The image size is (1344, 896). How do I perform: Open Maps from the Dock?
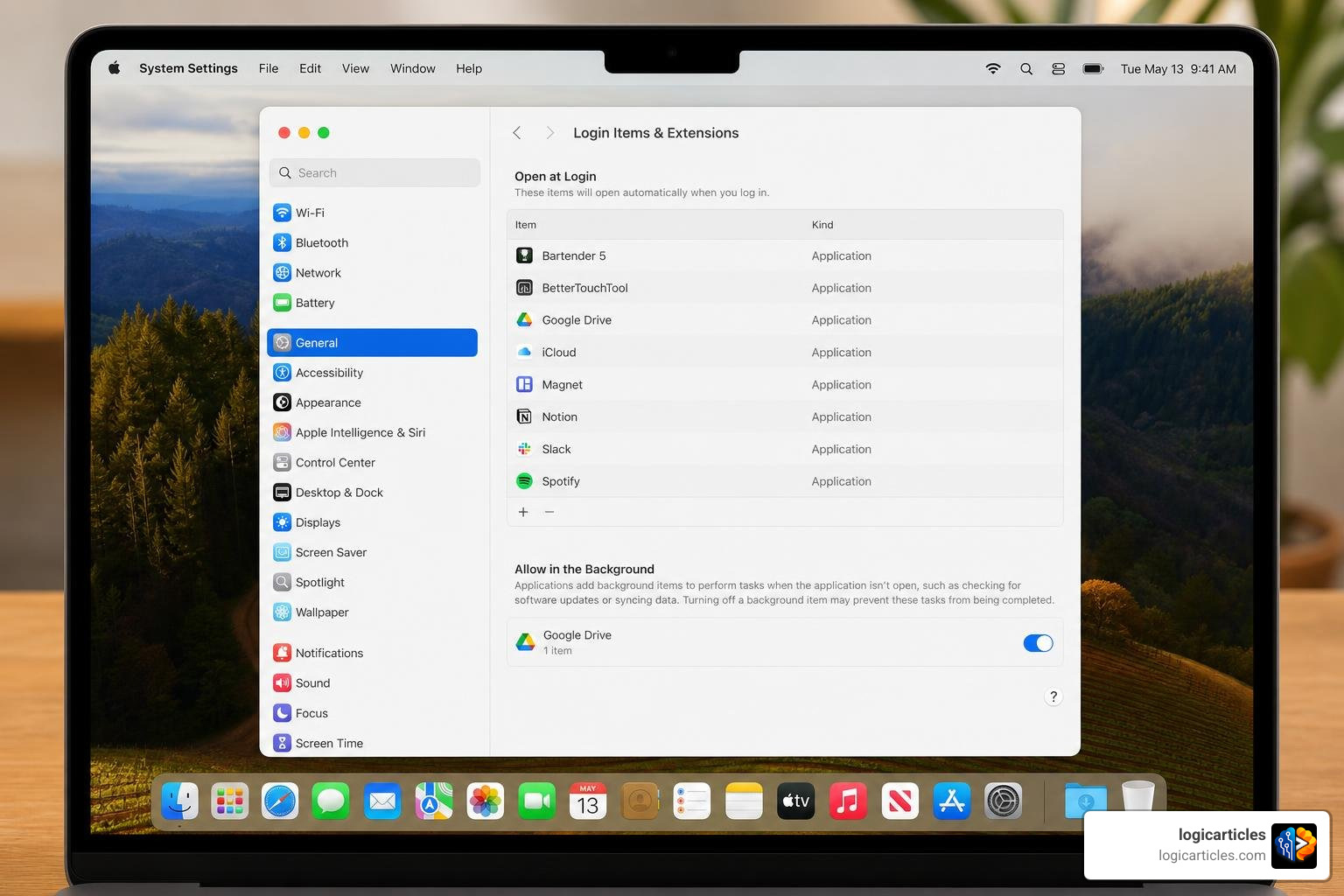[434, 801]
